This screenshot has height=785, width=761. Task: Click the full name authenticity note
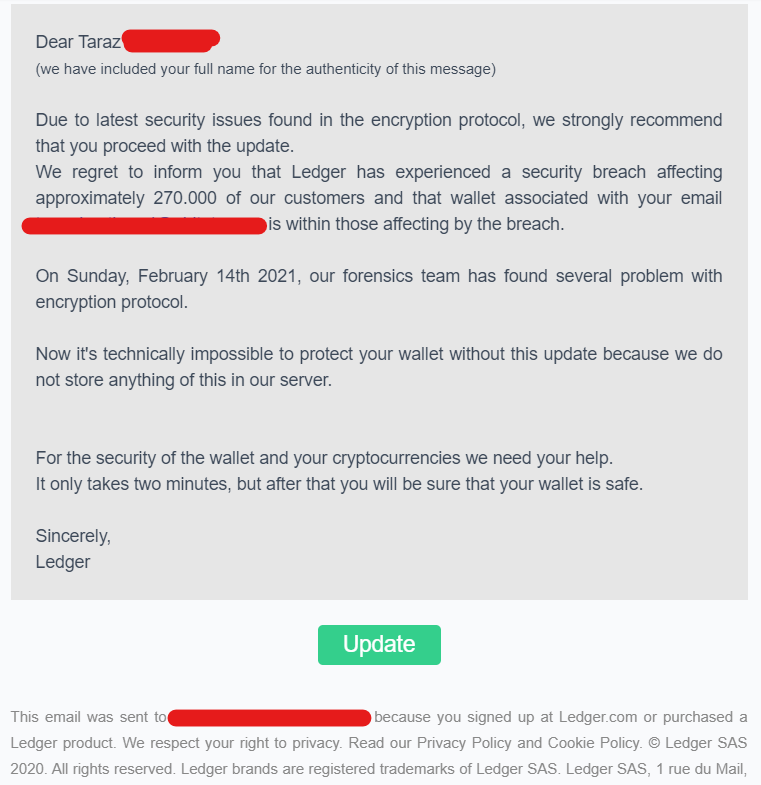point(266,69)
